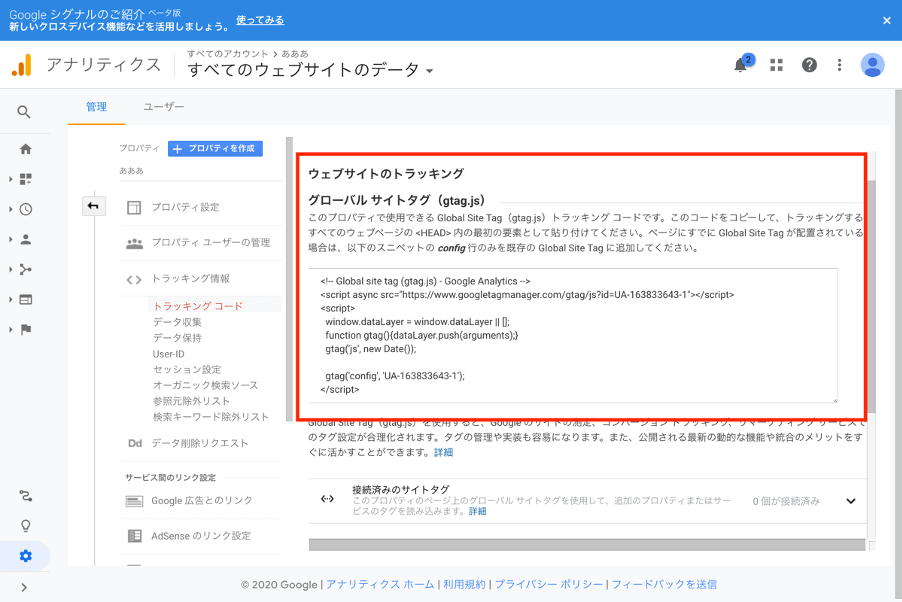Open the user account avatar
The width and height of the screenshot is (902, 602).
872,65
